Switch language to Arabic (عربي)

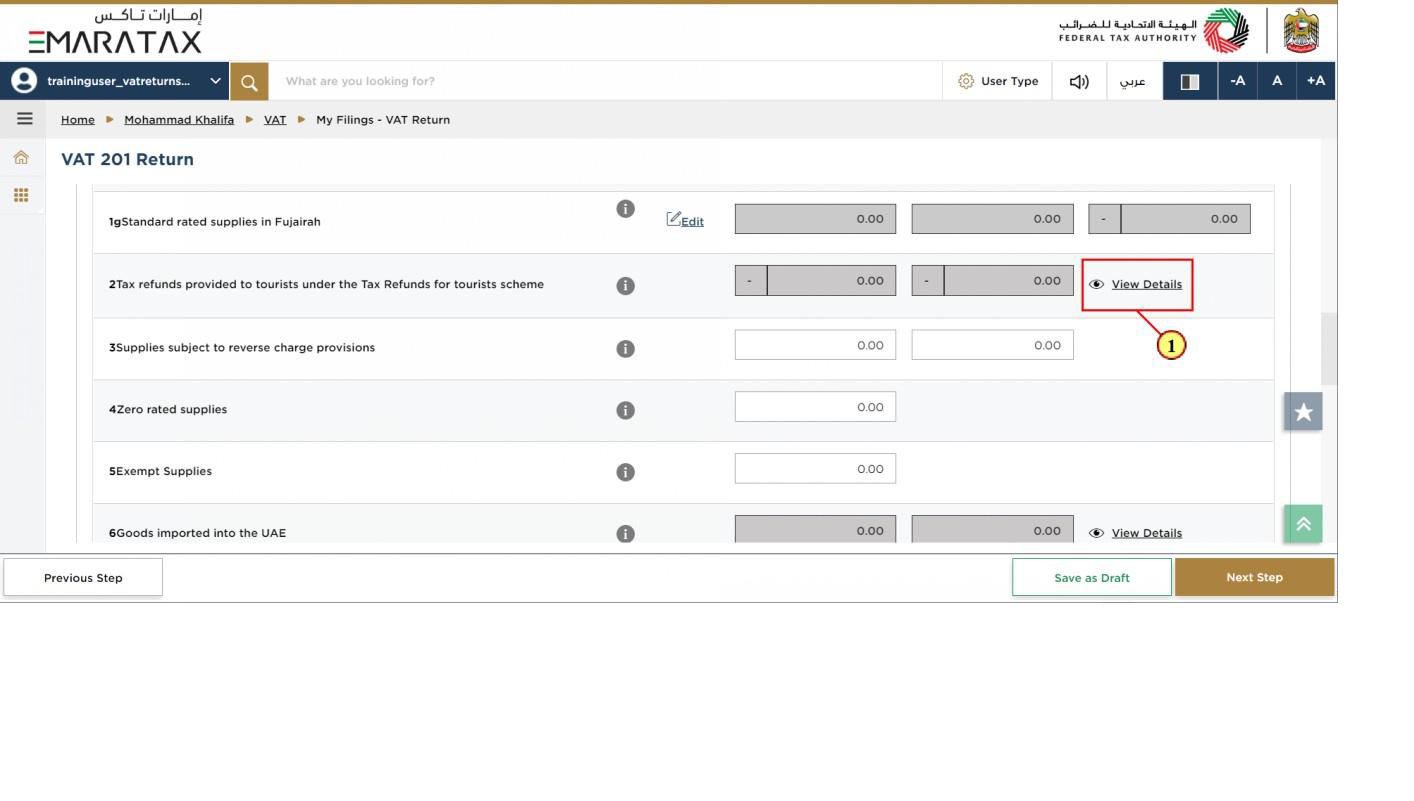pyautogui.click(x=1134, y=81)
